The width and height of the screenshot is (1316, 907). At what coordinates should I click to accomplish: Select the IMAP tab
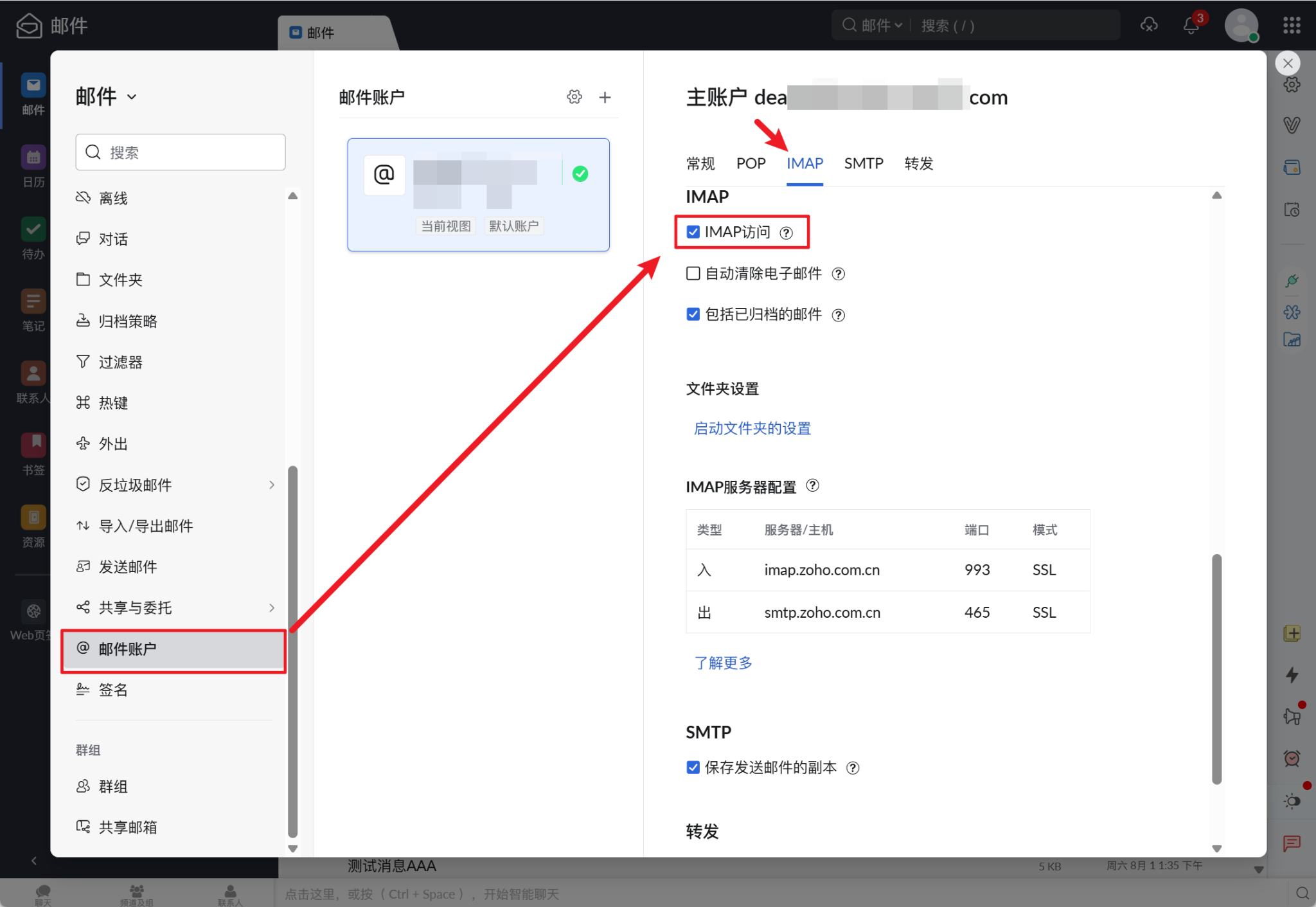click(x=805, y=163)
